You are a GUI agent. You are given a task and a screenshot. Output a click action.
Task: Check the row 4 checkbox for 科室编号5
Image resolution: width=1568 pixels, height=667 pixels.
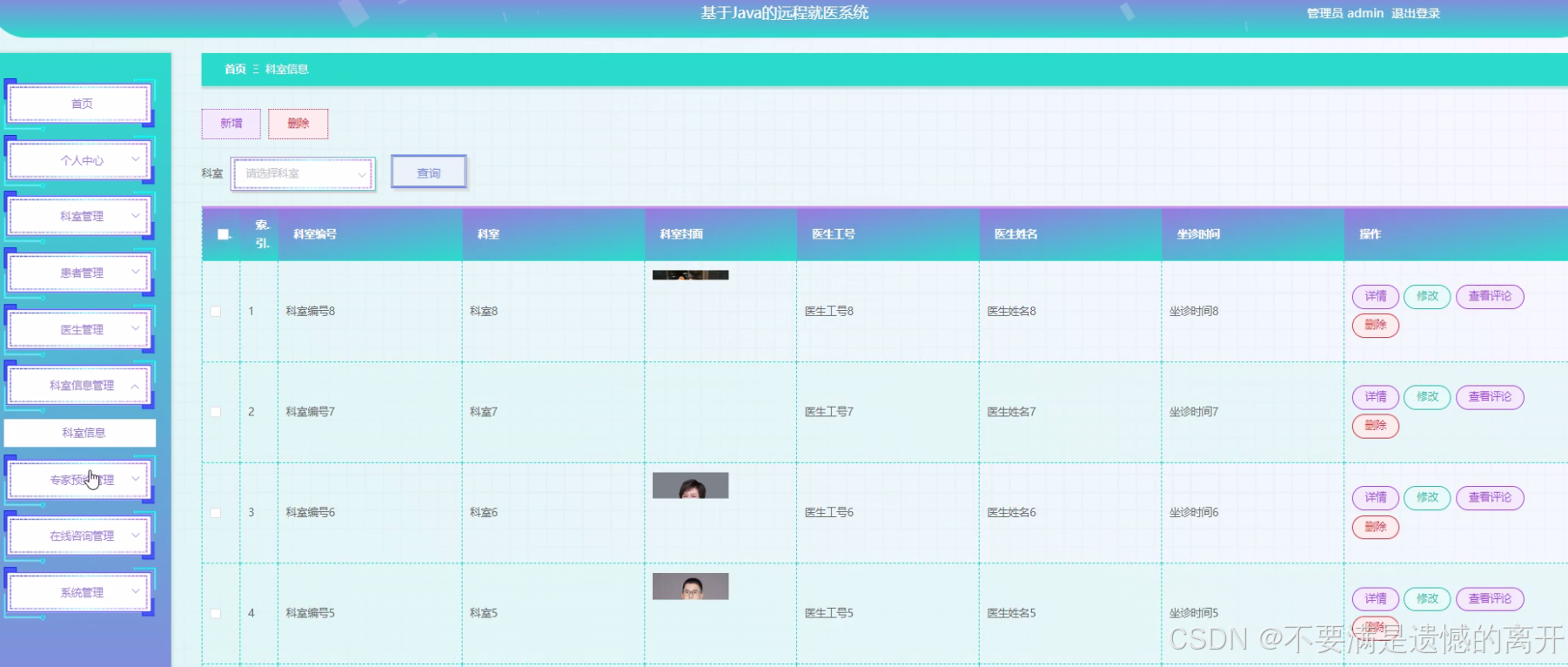coord(216,613)
